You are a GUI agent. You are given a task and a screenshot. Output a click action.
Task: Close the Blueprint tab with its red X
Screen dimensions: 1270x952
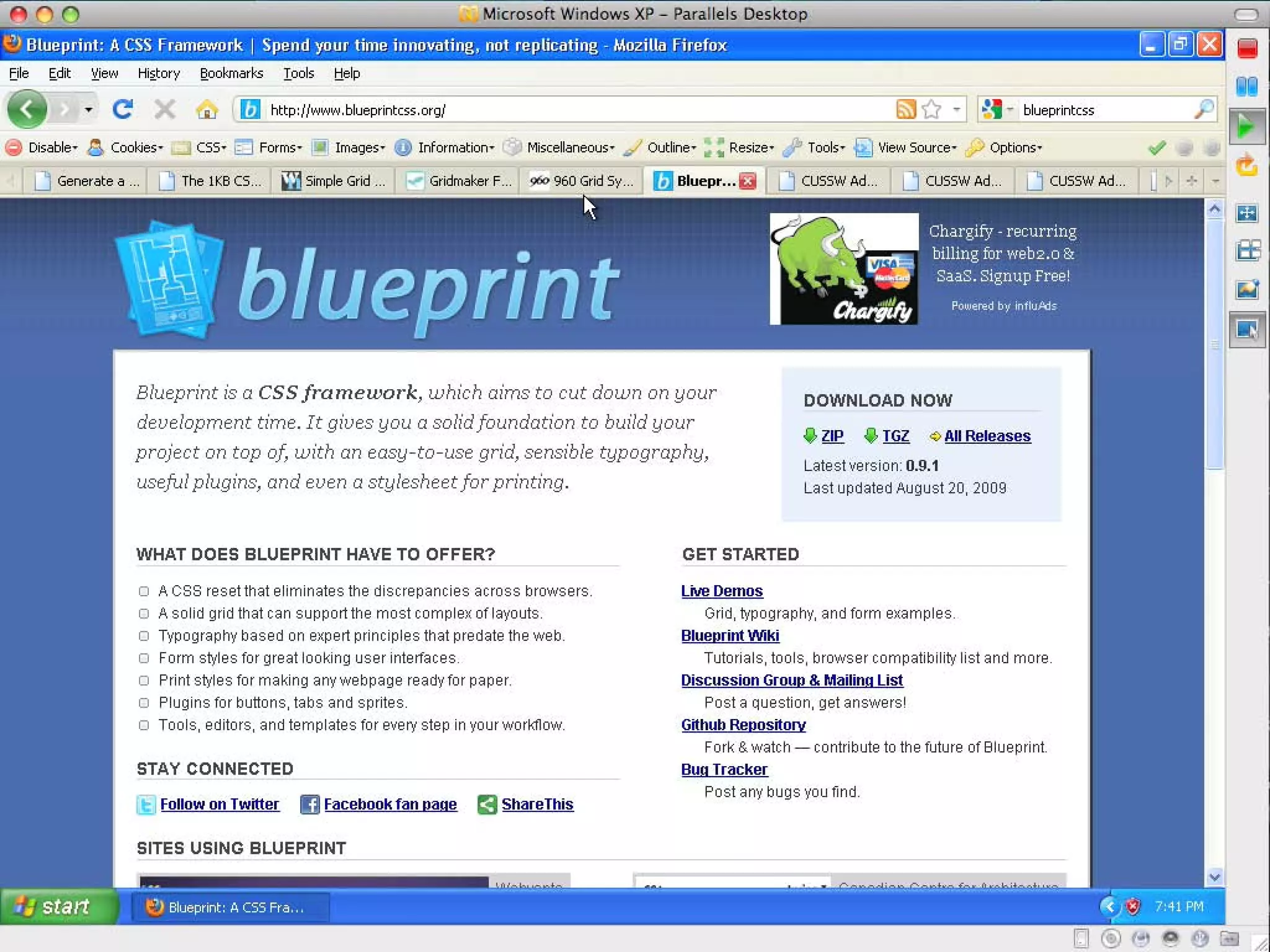point(748,181)
